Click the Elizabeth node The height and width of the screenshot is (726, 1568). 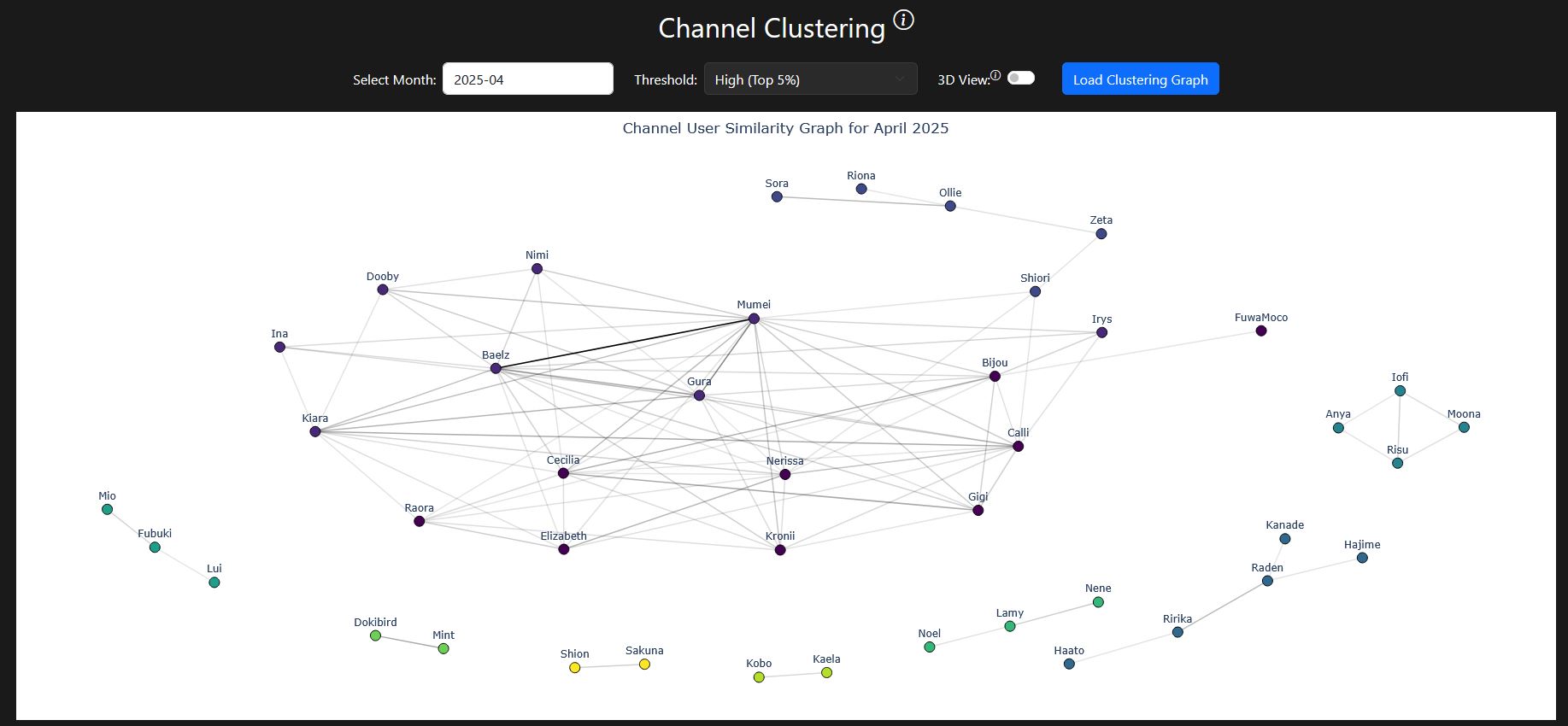pyautogui.click(x=563, y=549)
